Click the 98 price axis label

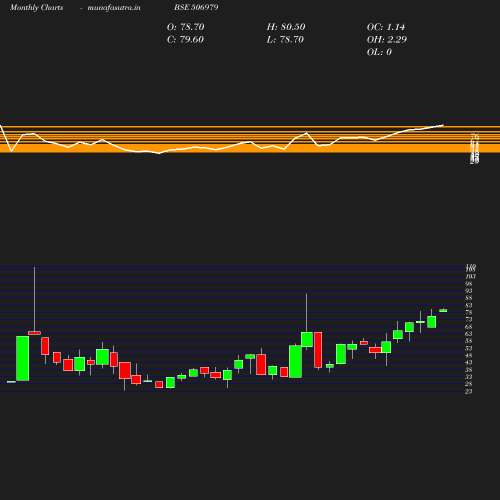coord(469,284)
